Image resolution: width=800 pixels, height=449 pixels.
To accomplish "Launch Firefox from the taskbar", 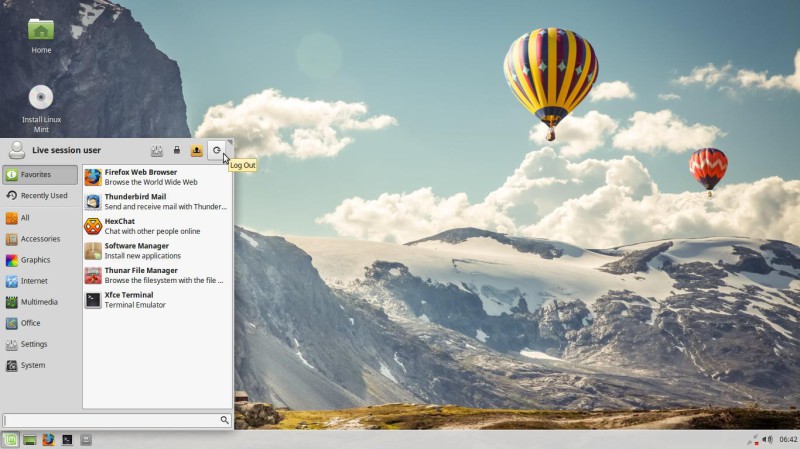I will (48, 440).
